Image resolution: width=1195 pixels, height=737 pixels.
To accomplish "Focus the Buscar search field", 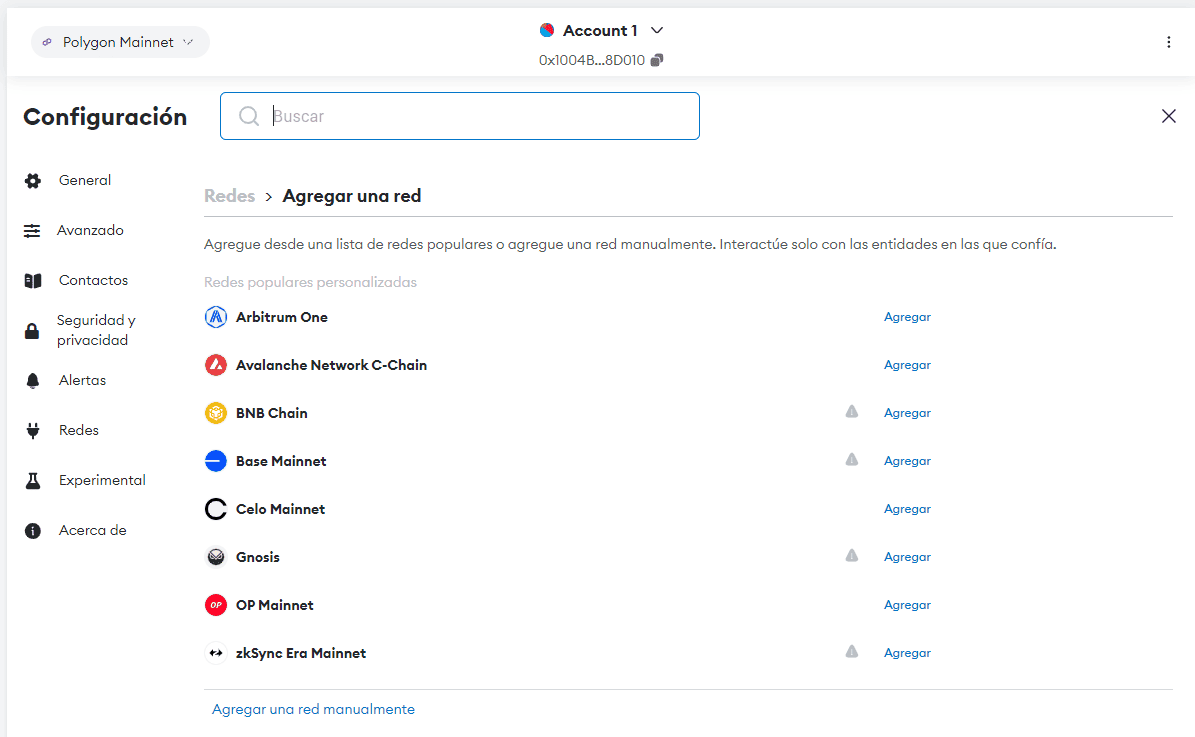I will tap(460, 116).
